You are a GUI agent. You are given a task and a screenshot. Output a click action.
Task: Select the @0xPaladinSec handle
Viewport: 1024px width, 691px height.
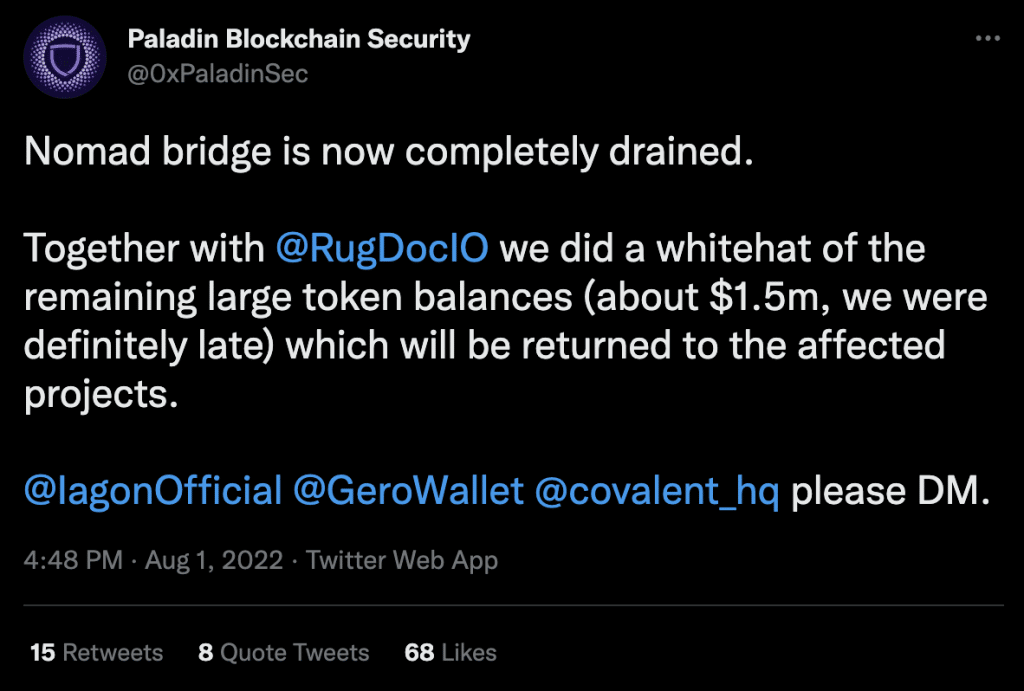click(x=218, y=73)
